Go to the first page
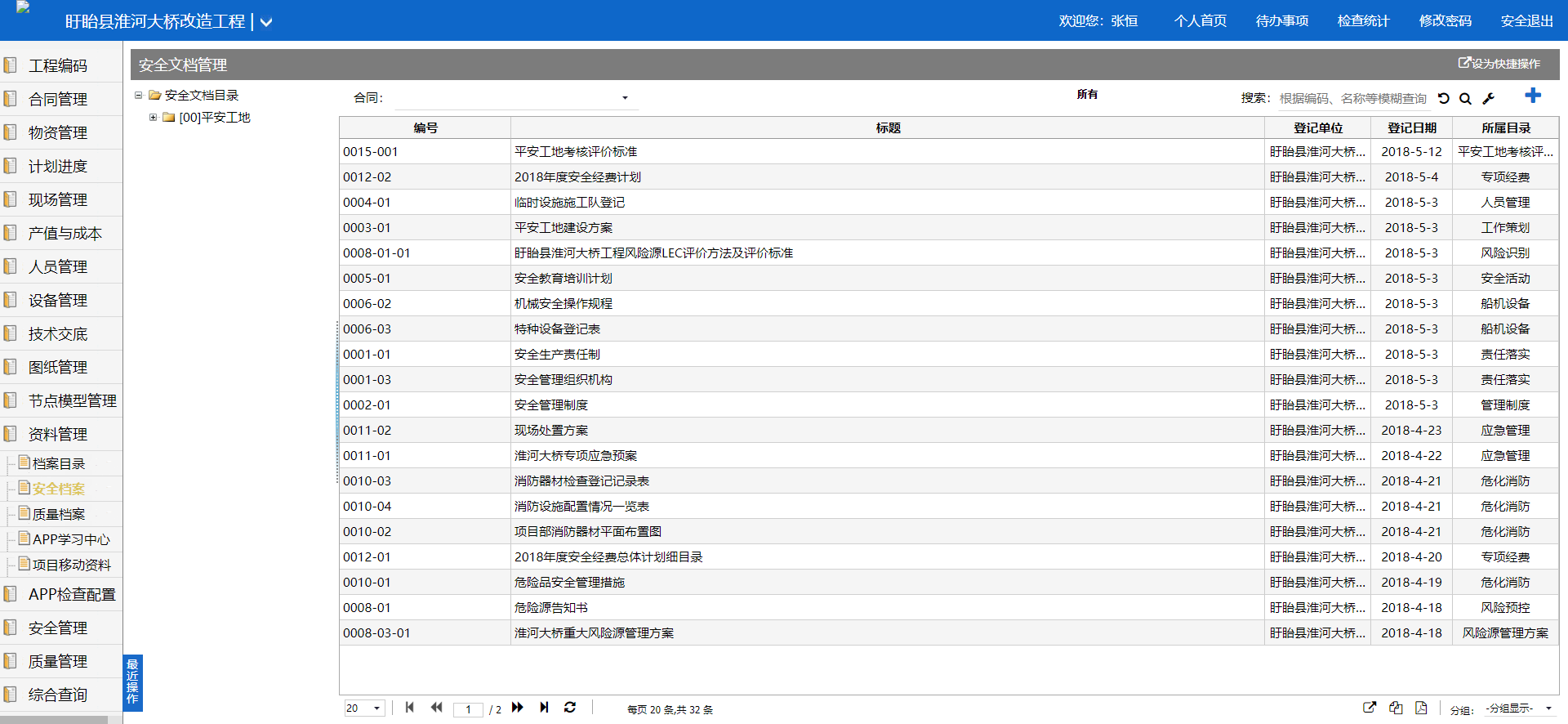This screenshot has width=1568, height=724. pyautogui.click(x=410, y=708)
